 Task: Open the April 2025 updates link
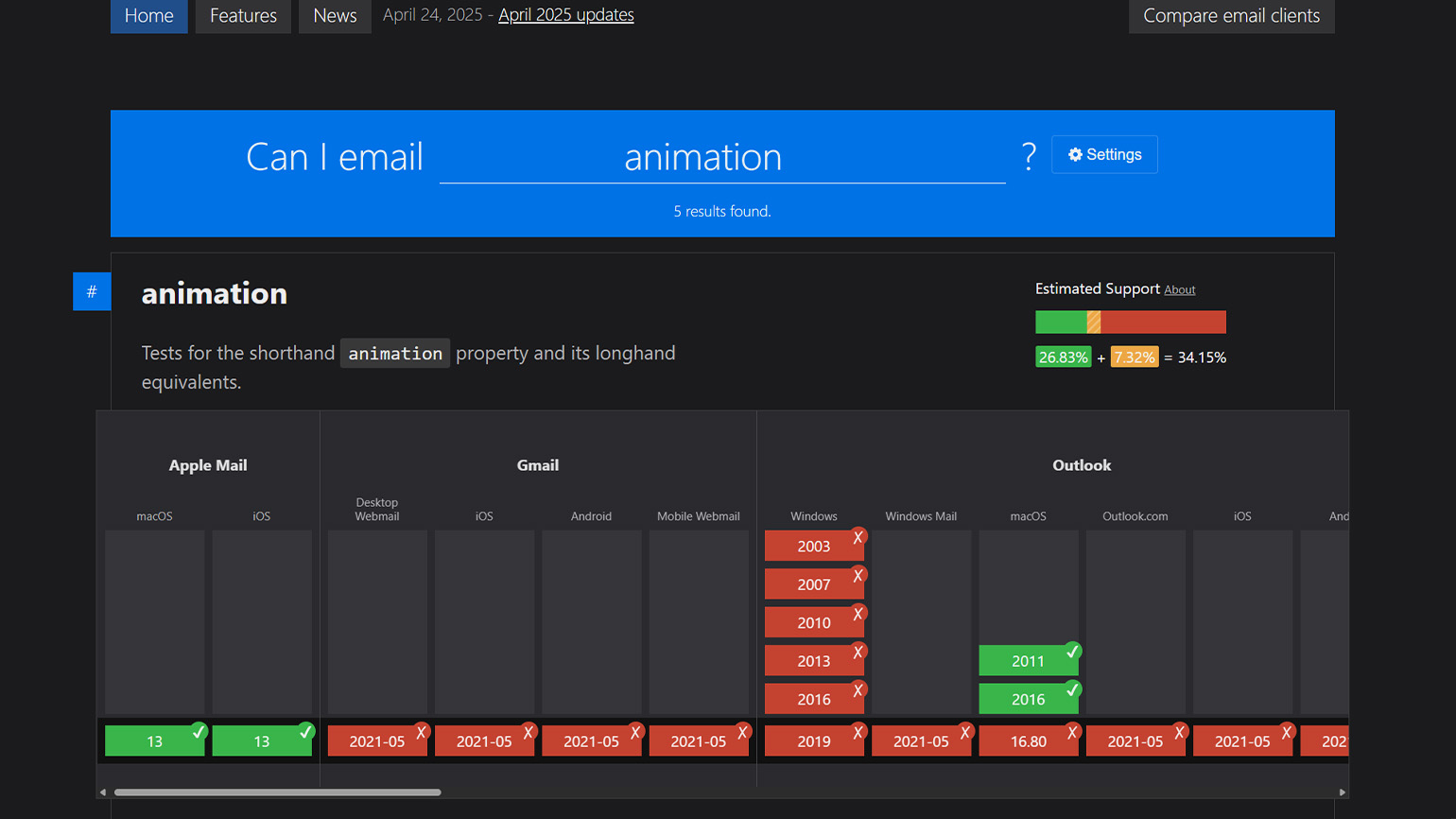click(x=565, y=15)
